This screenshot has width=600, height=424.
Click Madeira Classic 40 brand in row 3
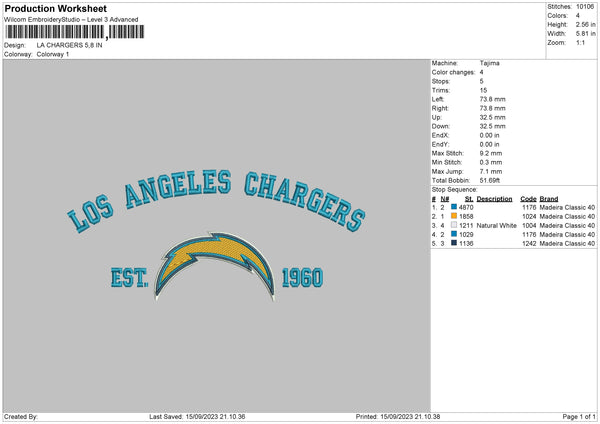(x=567, y=226)
